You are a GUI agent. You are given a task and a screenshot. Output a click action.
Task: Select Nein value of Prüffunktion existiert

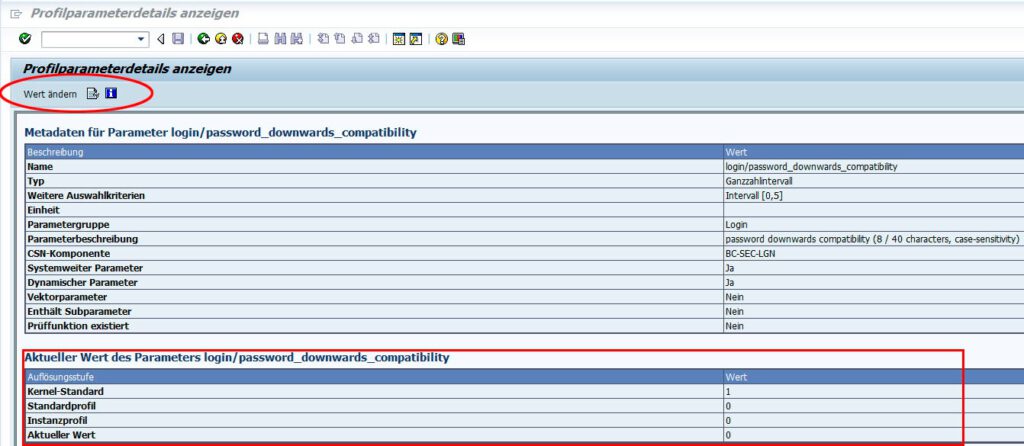click(734, 326)
